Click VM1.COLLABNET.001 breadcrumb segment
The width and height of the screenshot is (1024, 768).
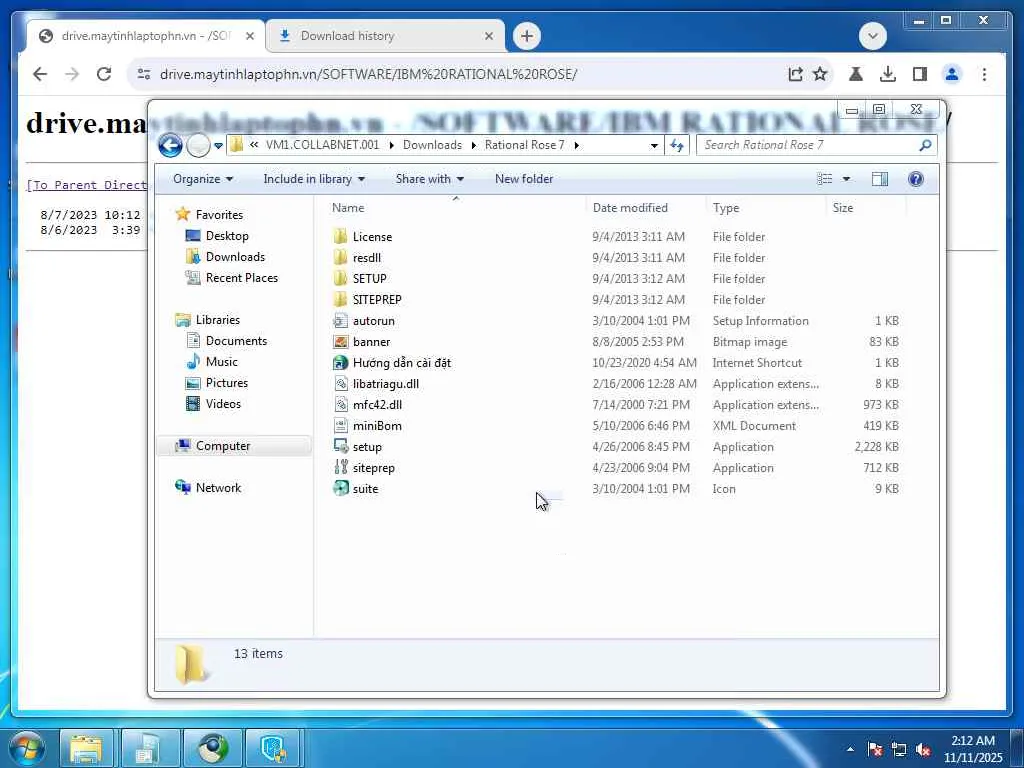pyautogui.click(x=322, y=145)
